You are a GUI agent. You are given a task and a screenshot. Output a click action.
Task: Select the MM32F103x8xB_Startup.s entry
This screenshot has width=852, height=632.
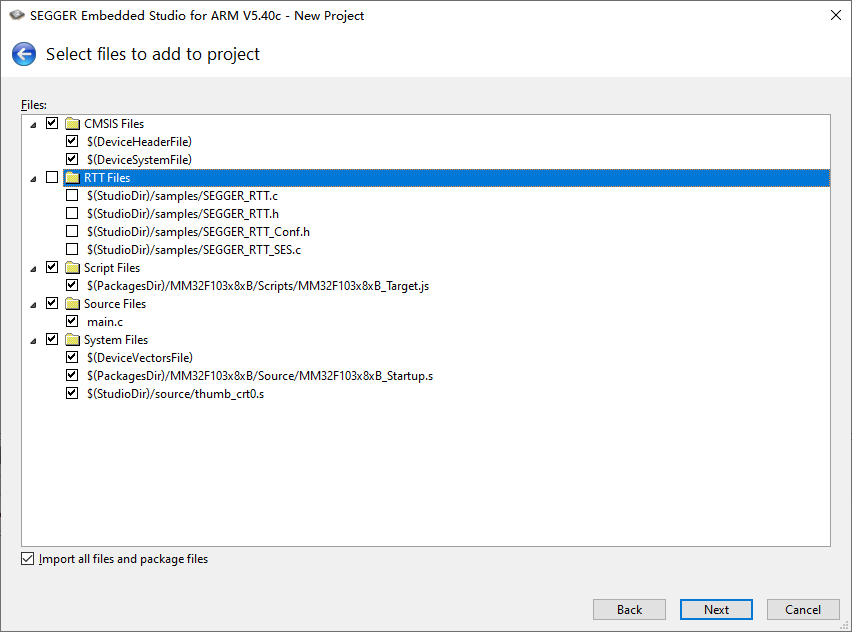260,376
